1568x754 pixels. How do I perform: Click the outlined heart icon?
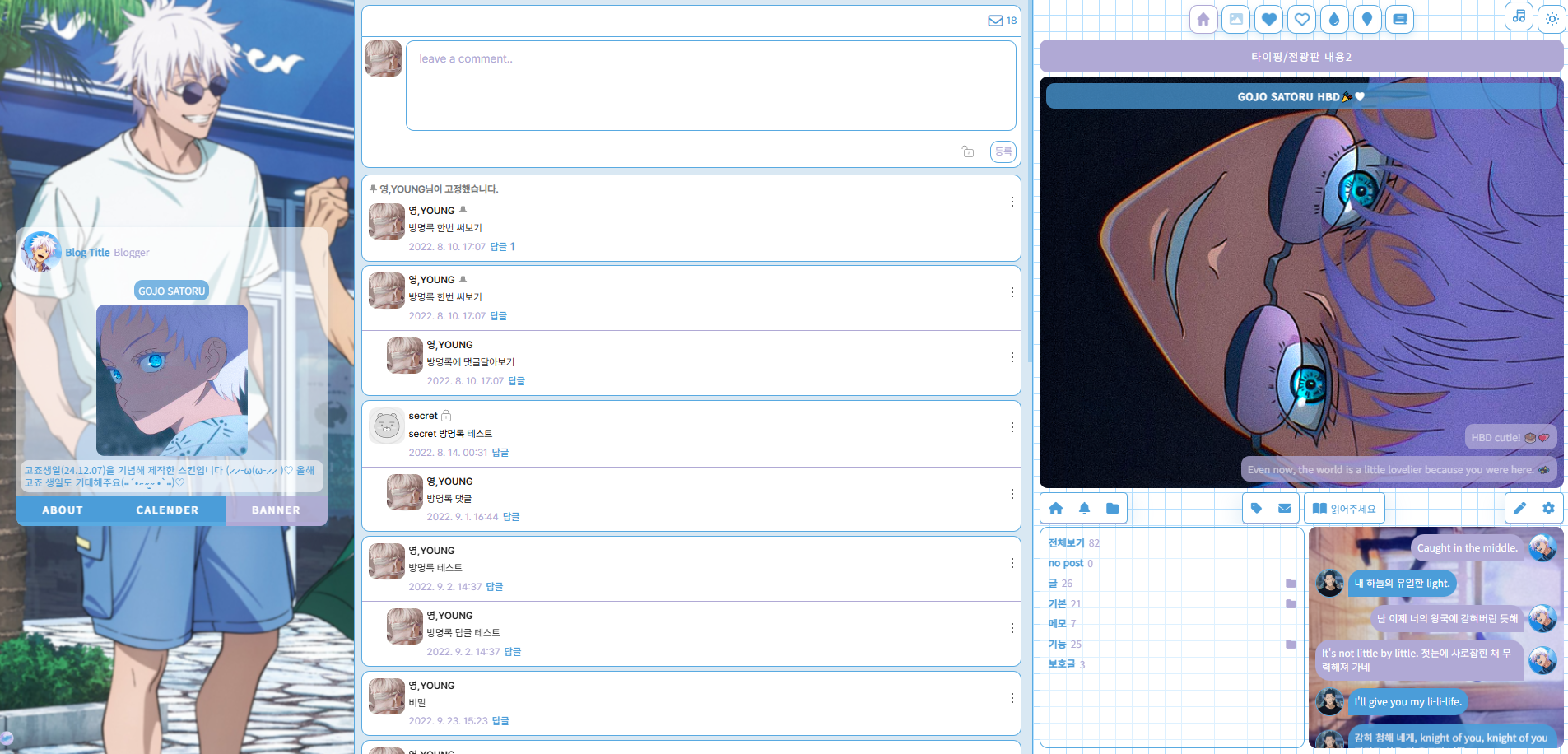(x=1302, y=19)
